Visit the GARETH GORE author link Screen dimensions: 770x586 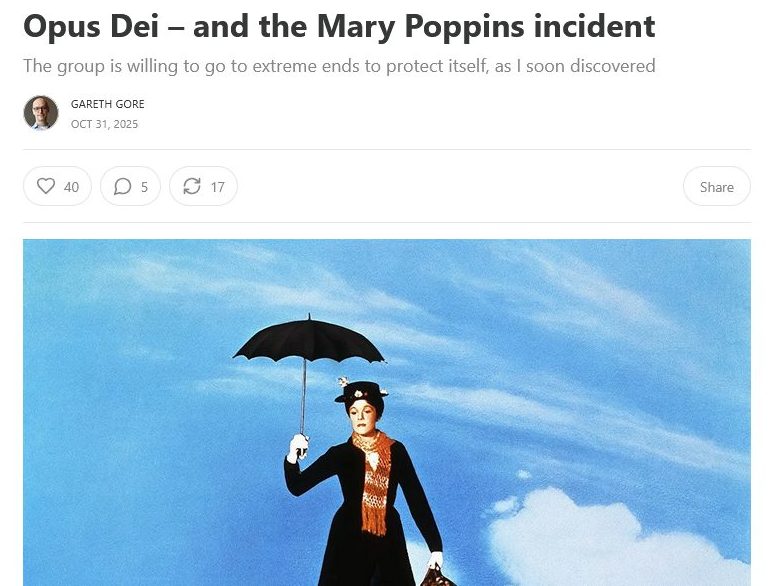[108, 104]
